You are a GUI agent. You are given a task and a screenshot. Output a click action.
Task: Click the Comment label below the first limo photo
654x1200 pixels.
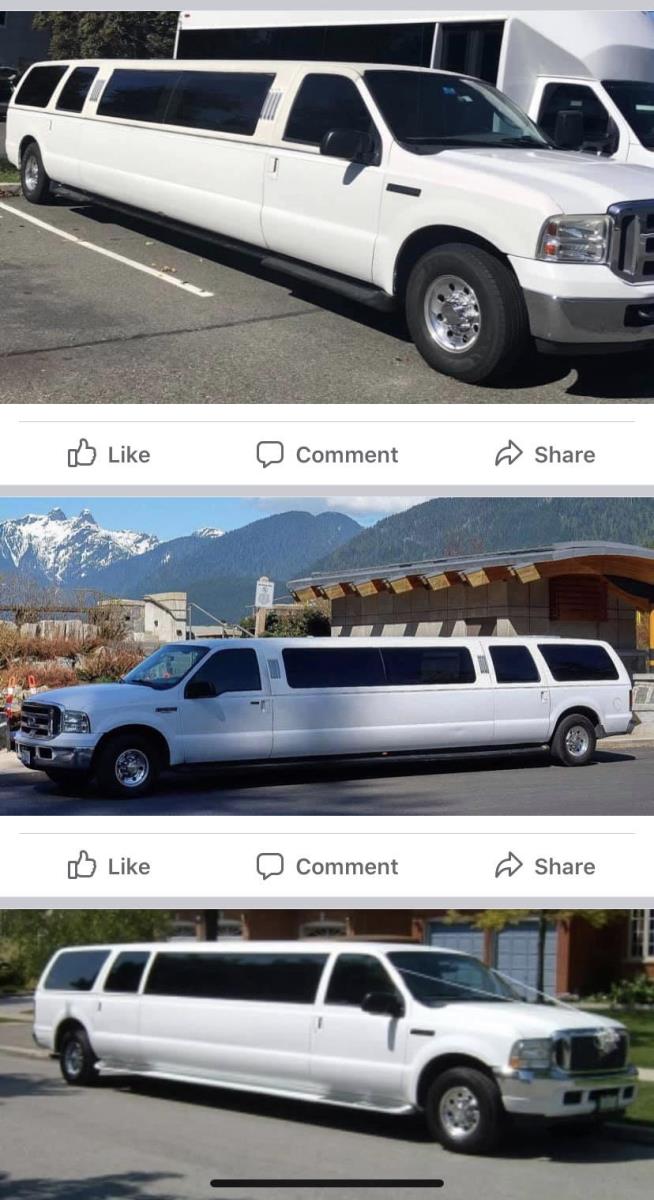[347, 455]
